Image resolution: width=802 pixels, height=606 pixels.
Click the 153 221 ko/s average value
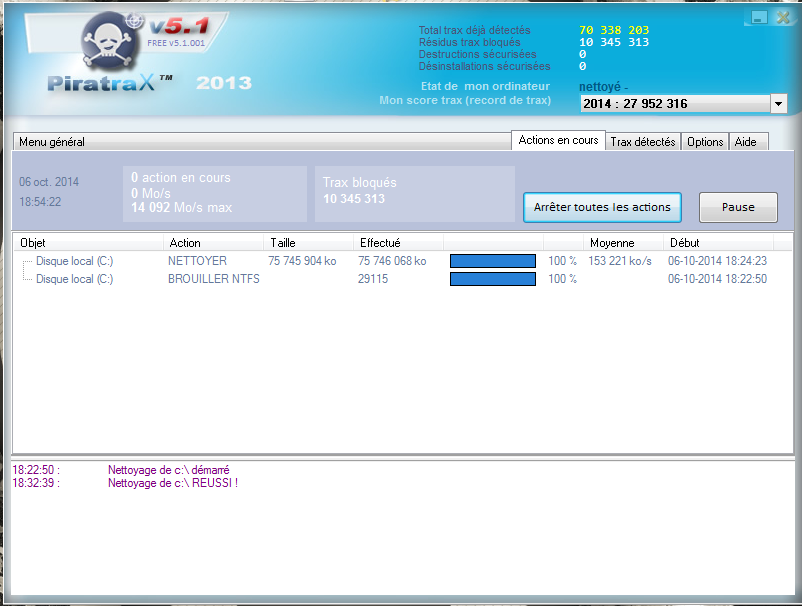pos(620,261)
